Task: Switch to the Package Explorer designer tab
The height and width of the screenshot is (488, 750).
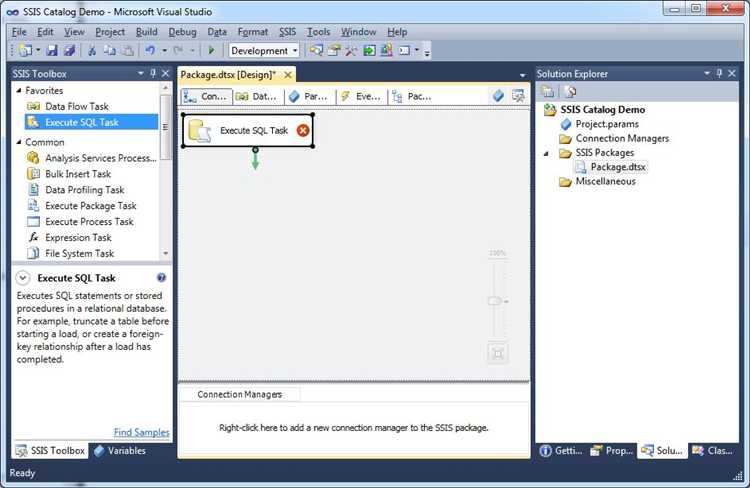Action: (412, 96)
